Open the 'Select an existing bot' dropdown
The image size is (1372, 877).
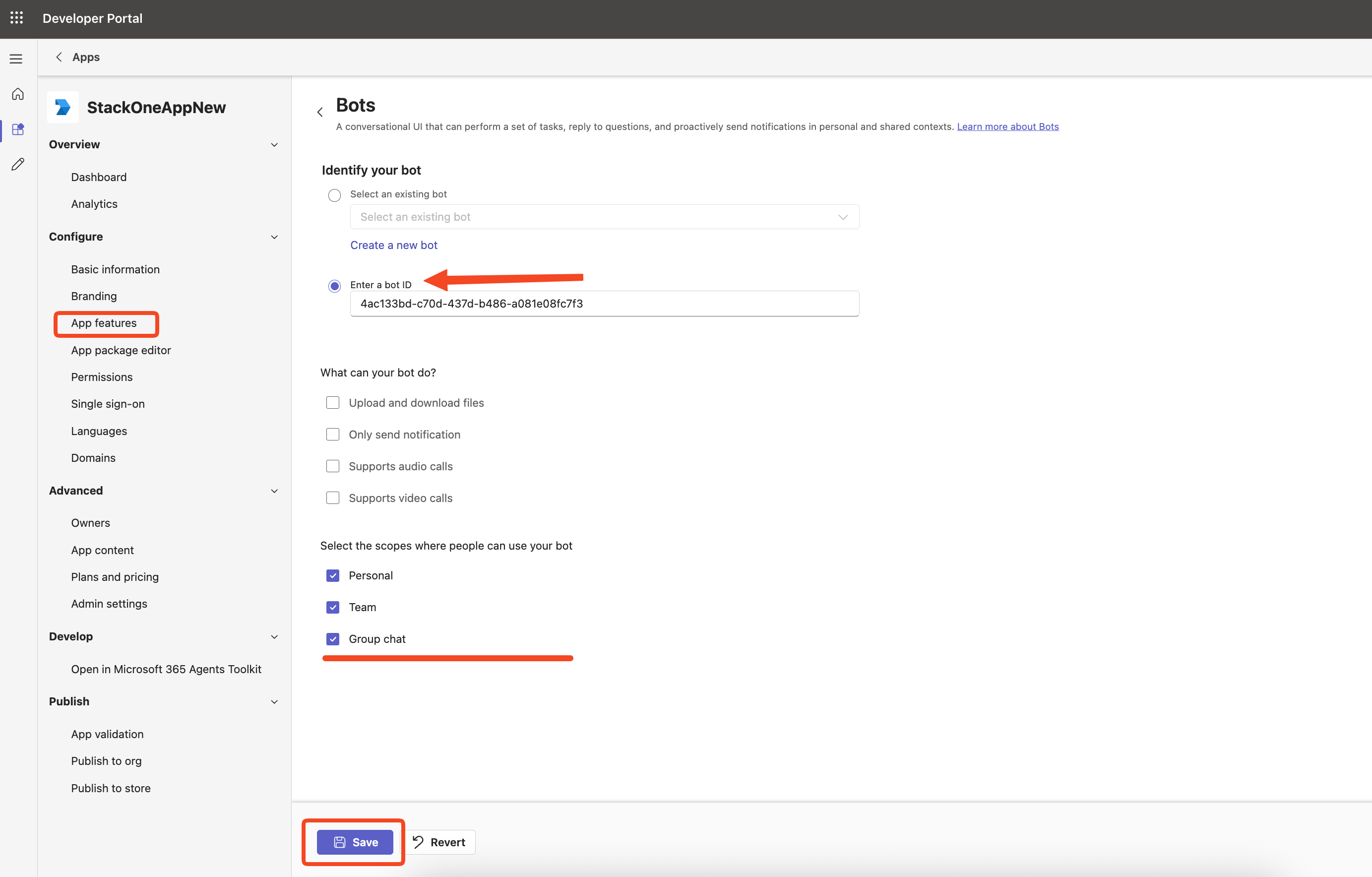605,217
